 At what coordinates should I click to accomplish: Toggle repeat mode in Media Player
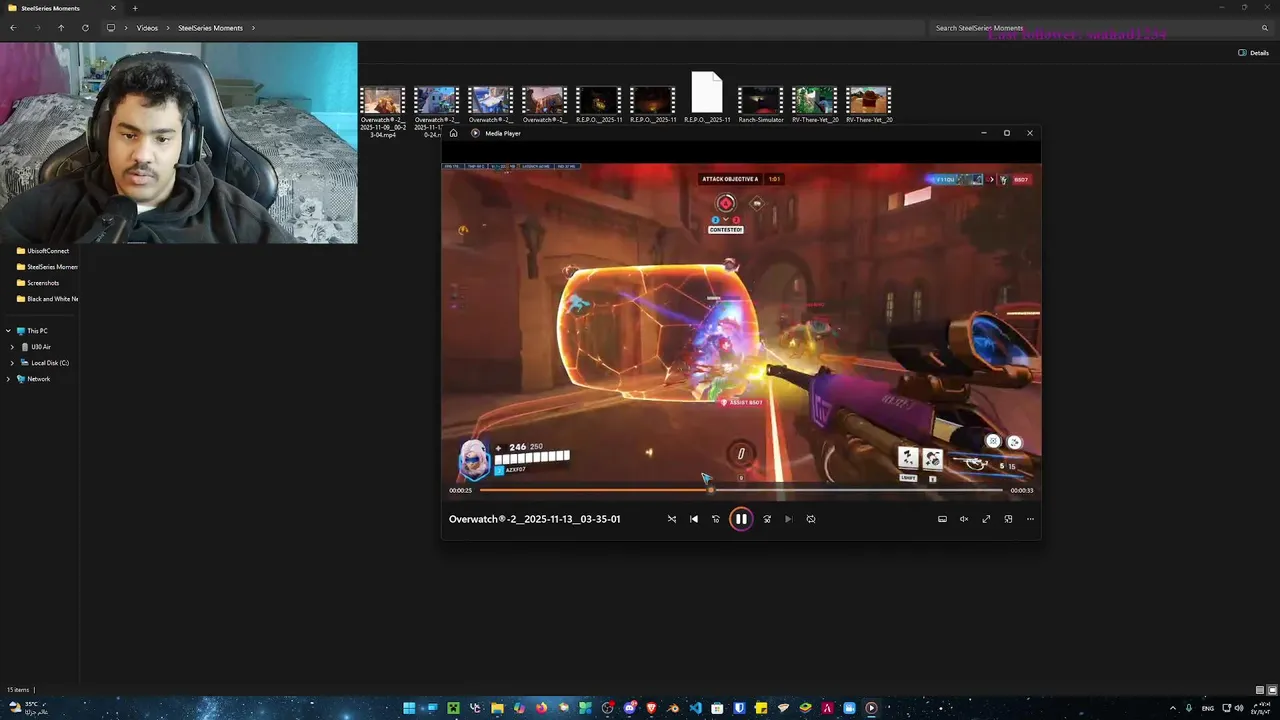coord(811,519)
